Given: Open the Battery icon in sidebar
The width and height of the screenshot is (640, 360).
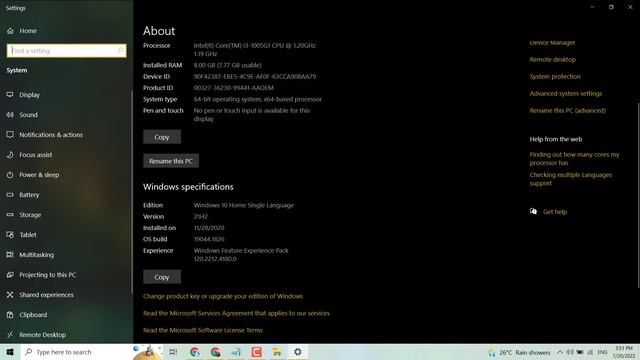Looking at the screenshot, I should [10, 195].
